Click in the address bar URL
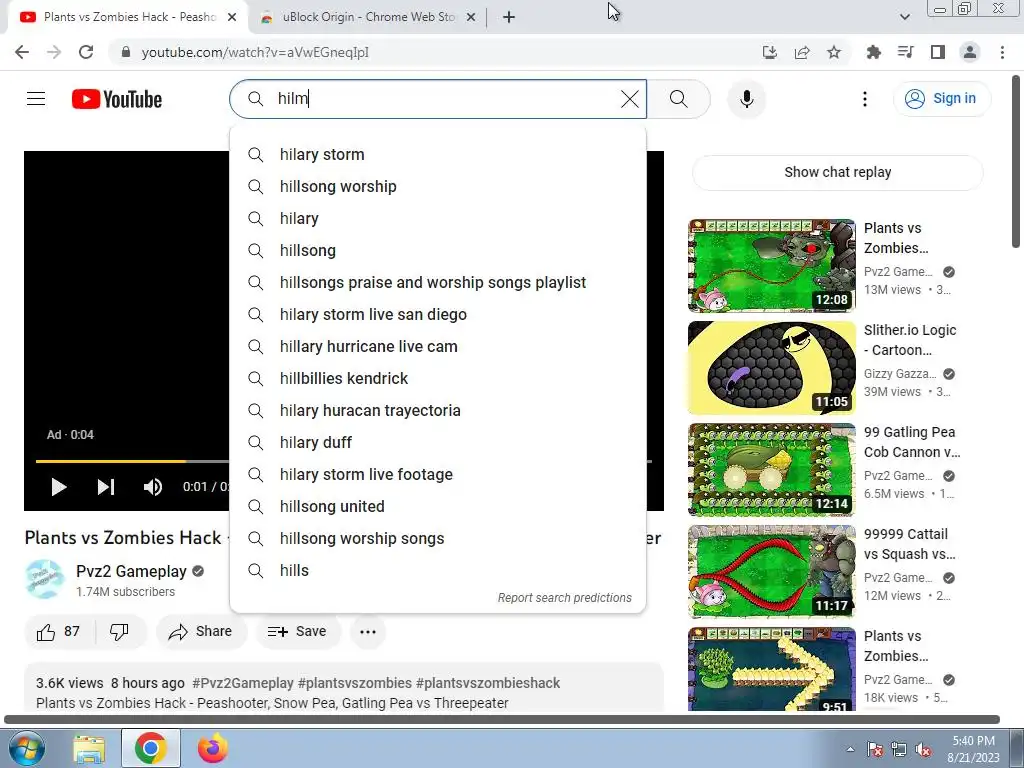The image size is (1024, 768). [255, 52]
